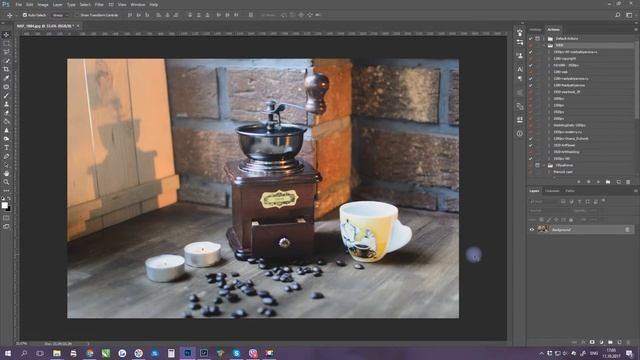
Task: Select the Lasso tool
Action: [x=6, y=52]
